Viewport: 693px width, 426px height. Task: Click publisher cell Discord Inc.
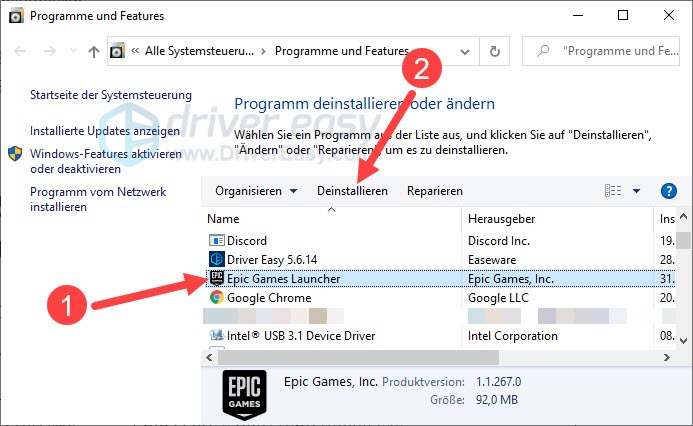[499, 241]
